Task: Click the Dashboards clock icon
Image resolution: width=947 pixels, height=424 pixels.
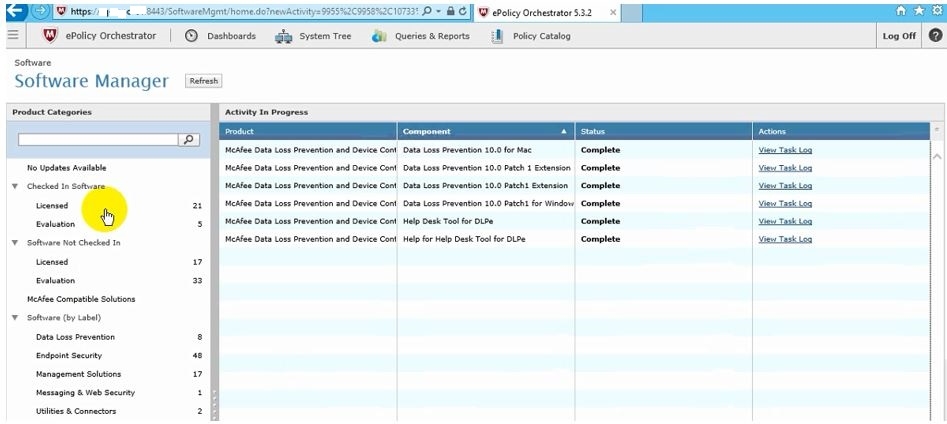Action: 192,36
